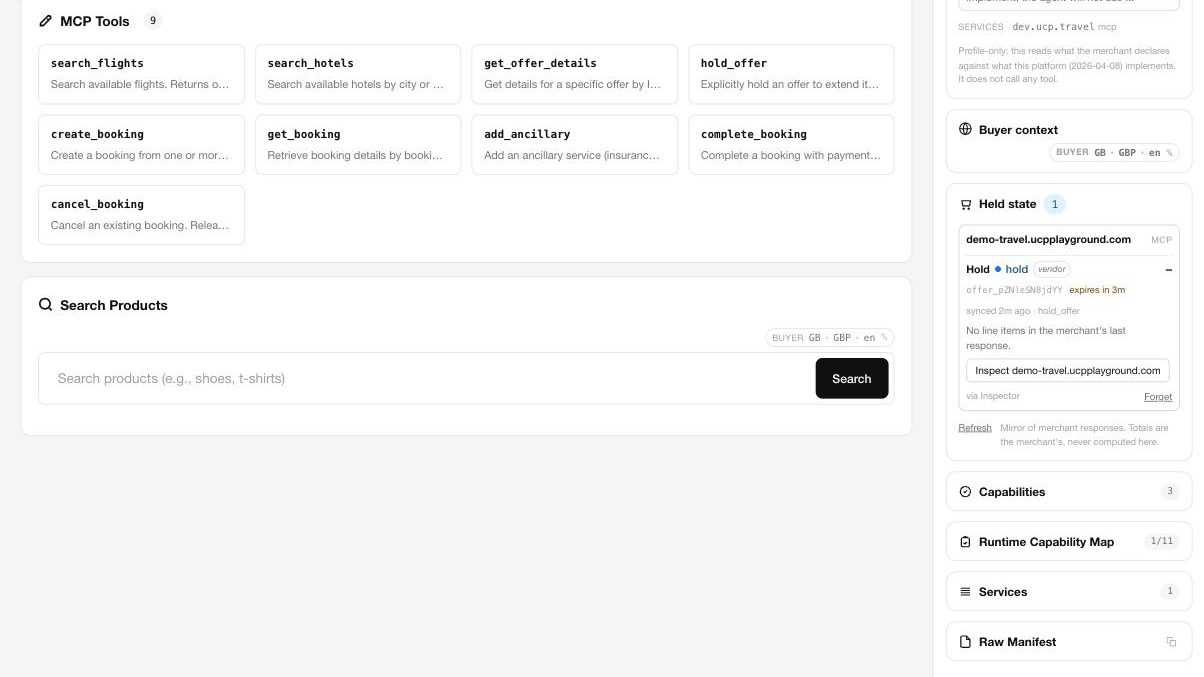Open the search_hotels tool card
Screen dimensions: 1204x677
pyautogui.click(x=358, y=74)
